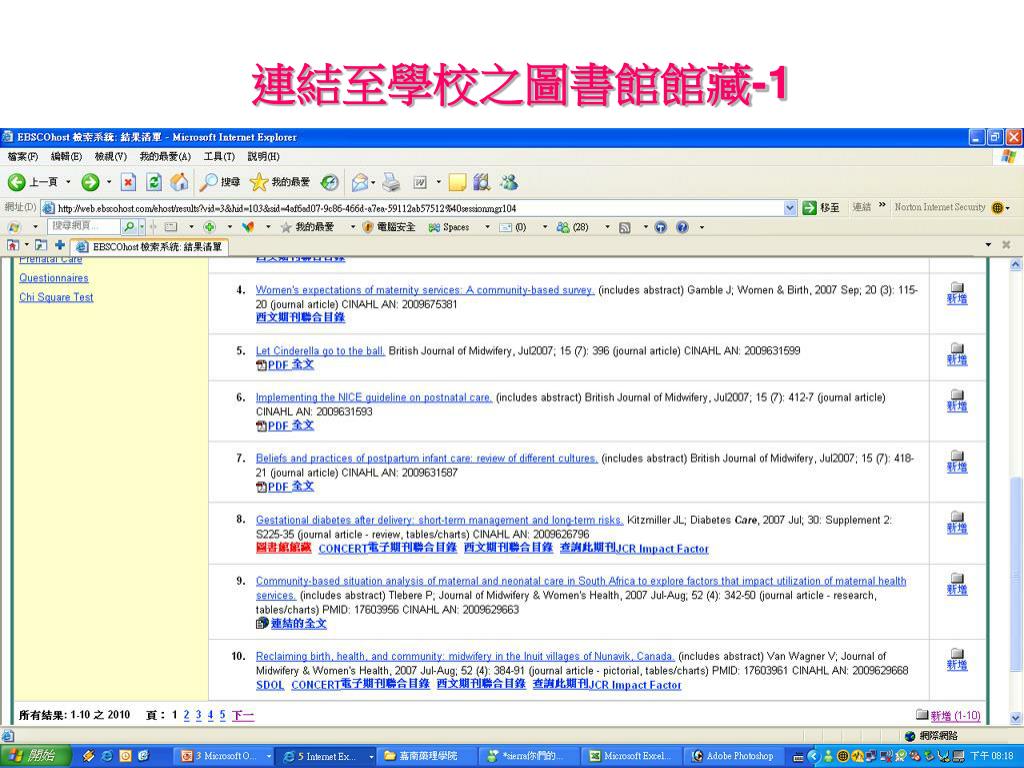Open the Chi Square Test sidebar link

point(56,298)
